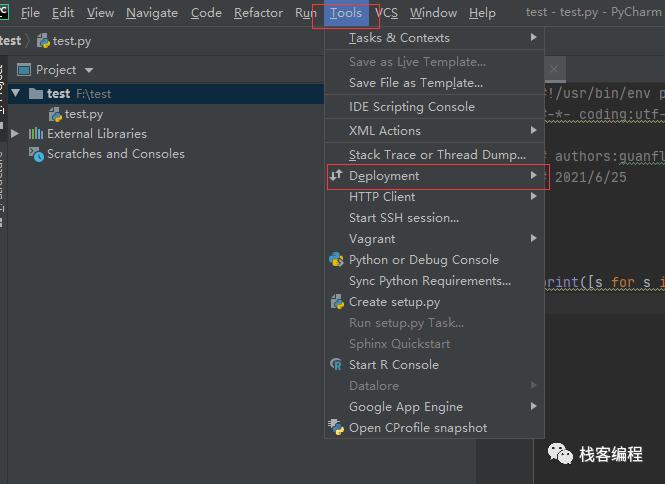
Task: Close the editor tab with X
Action: tap(554, 69)
